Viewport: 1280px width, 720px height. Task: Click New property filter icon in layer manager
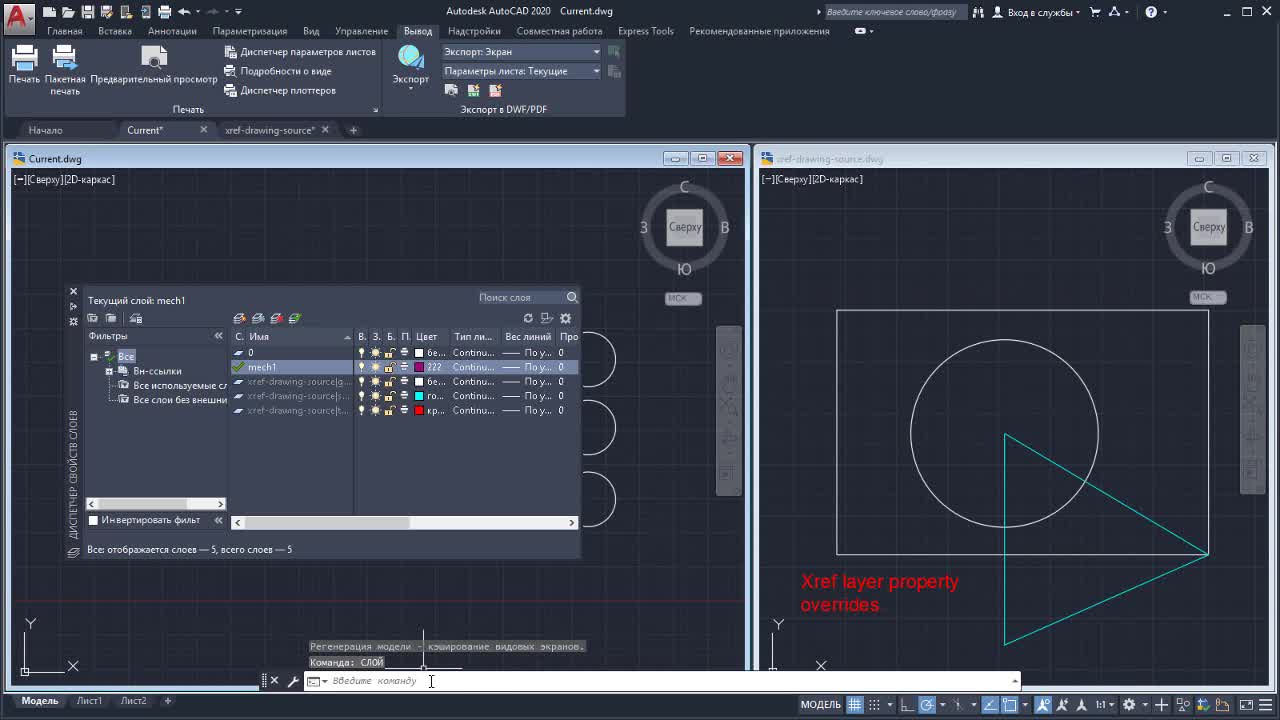(x=93, y=318)
